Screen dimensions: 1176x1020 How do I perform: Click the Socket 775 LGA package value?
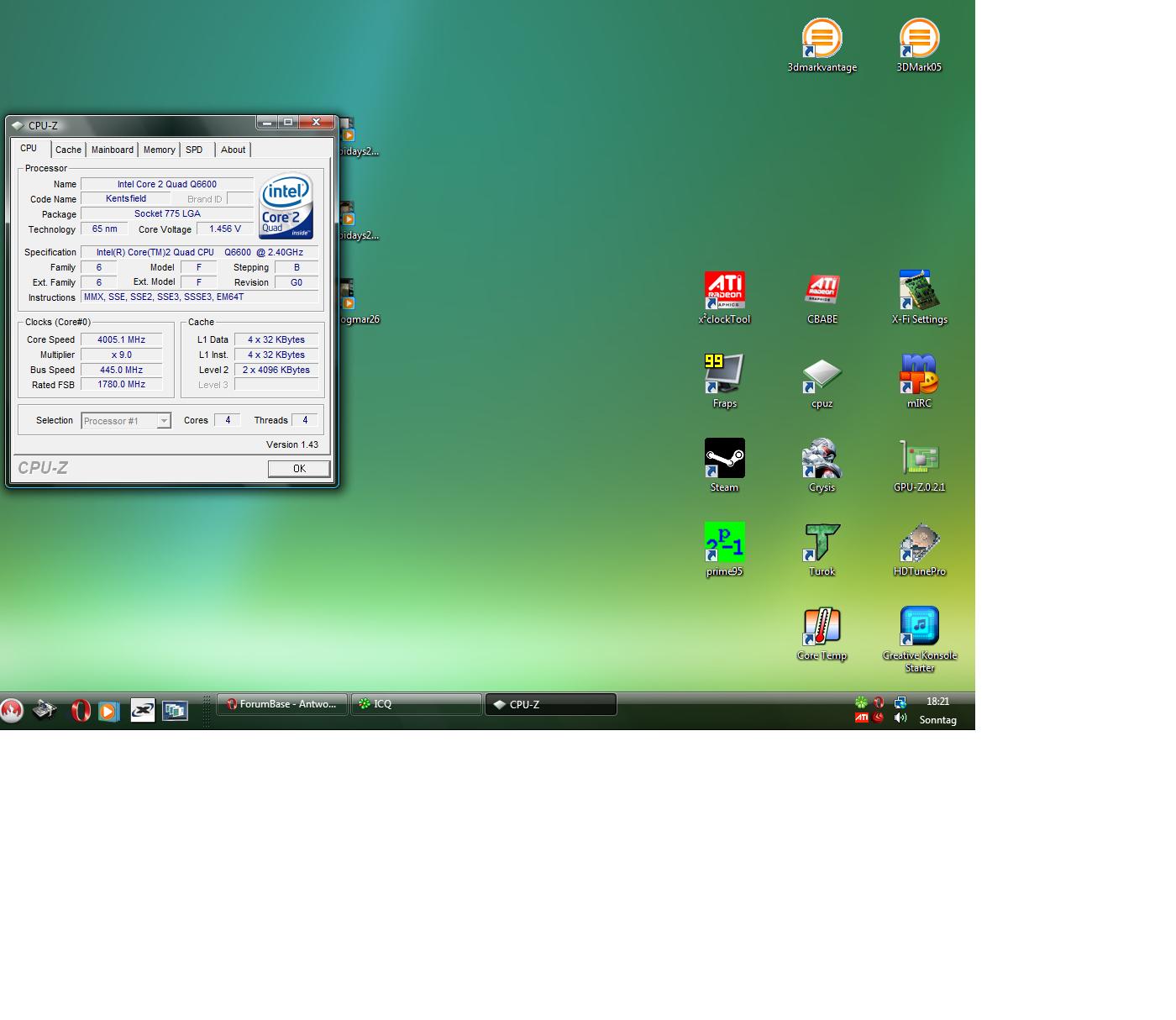pyautogui.click(x=167, y=214)
